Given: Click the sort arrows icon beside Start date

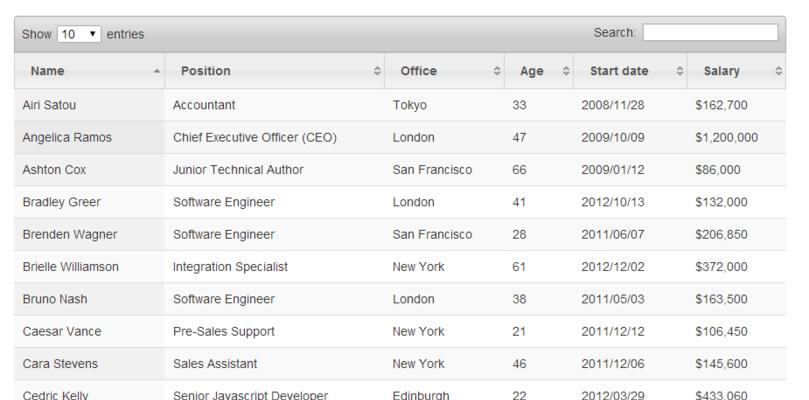Looking at the screenshot, I should tap(680, 71).
